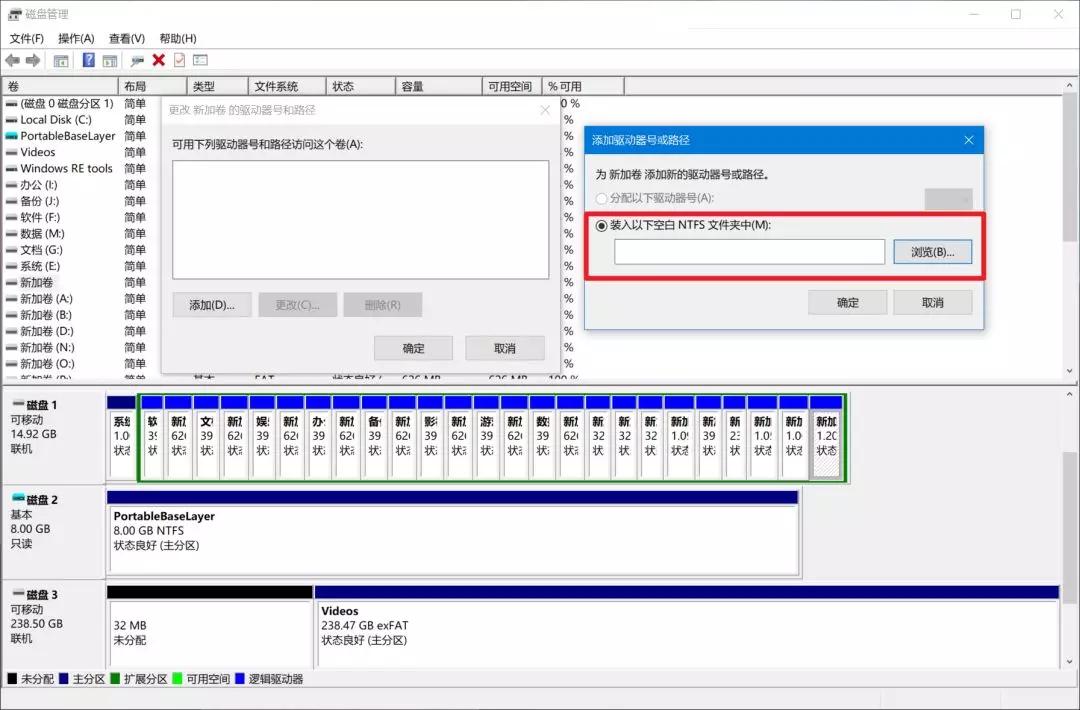Sort by the 文件系统 column header
Screen dimensions: 1080x710
[276, 87]
